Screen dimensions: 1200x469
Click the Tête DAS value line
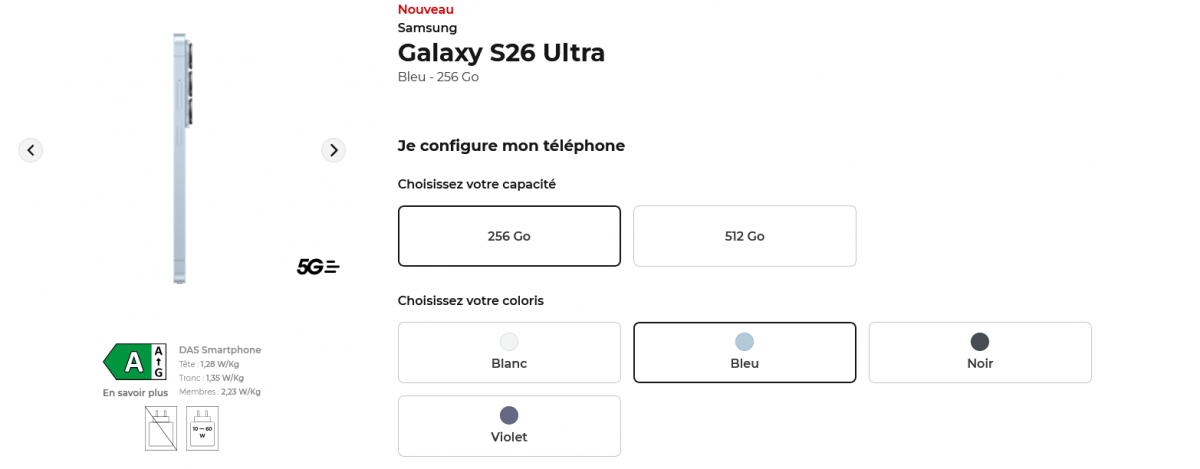209,364
